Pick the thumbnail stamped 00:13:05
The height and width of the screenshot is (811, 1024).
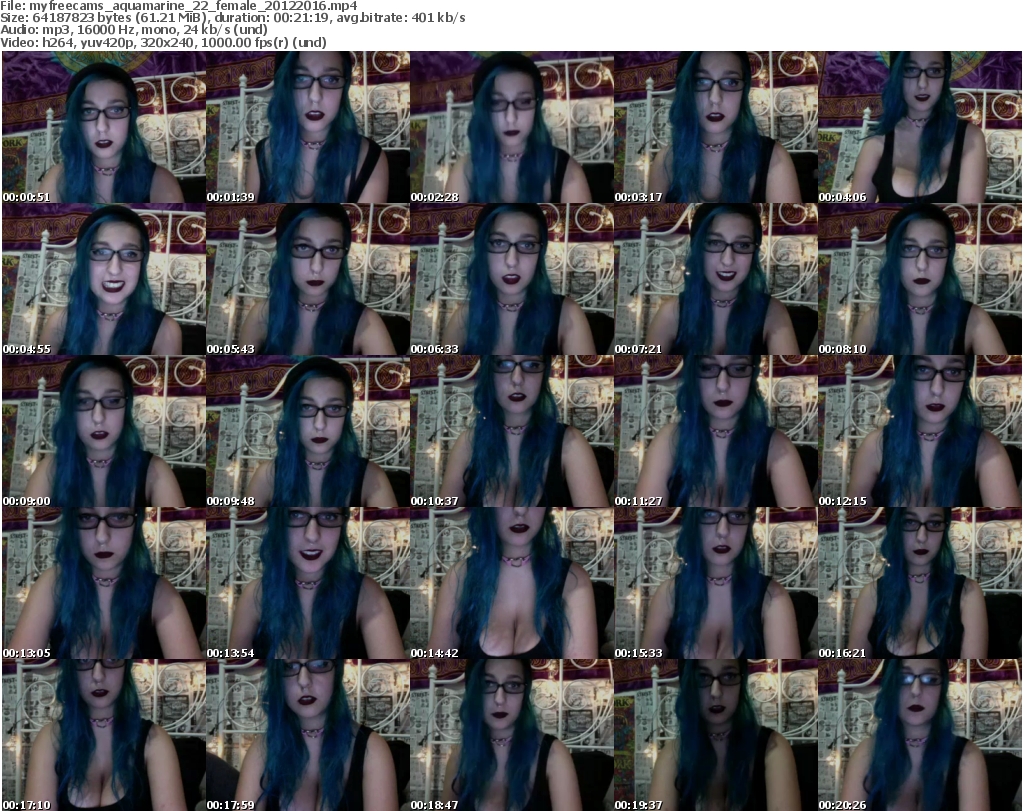(104, 583)
